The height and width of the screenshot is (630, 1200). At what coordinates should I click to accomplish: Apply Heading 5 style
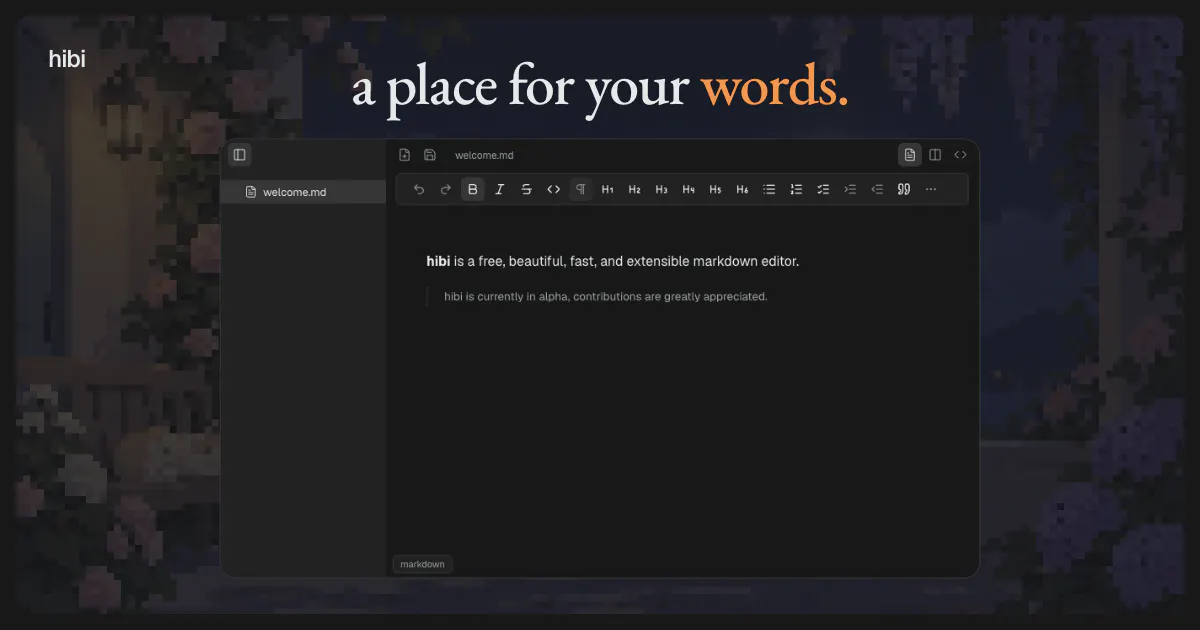click(715, 189)
